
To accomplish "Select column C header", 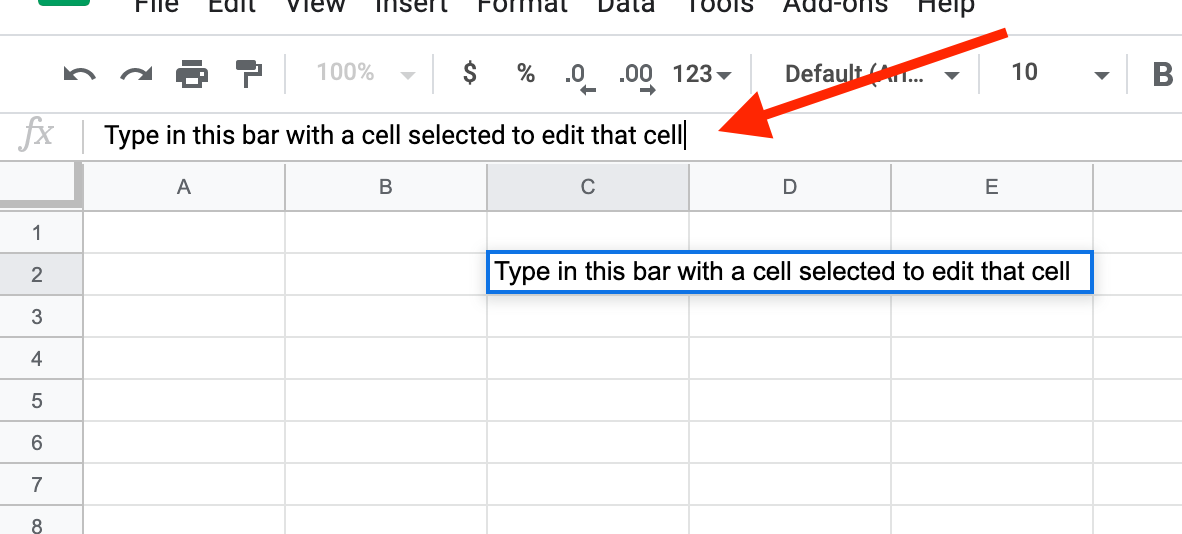I will pyautogui.click(x=588, y=187).
